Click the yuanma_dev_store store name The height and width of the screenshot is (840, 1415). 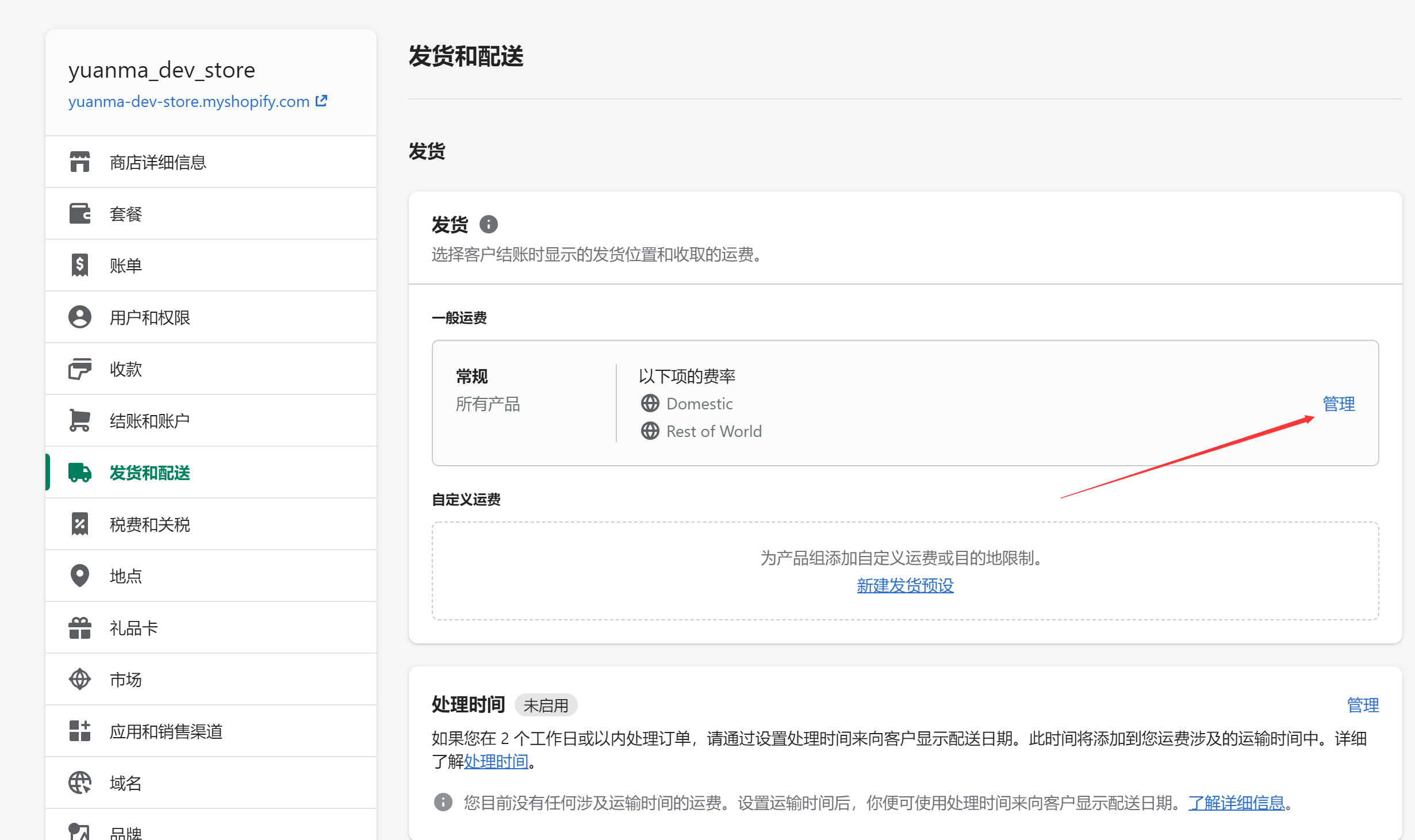(x=162, y=70)
